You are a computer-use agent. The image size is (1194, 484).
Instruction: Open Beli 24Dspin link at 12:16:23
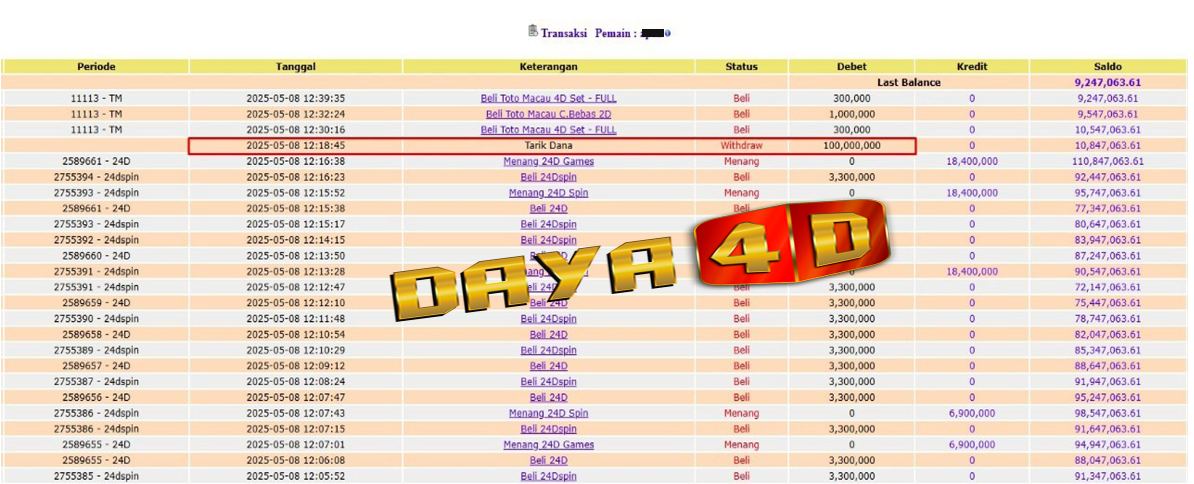[x=548, y=177]
